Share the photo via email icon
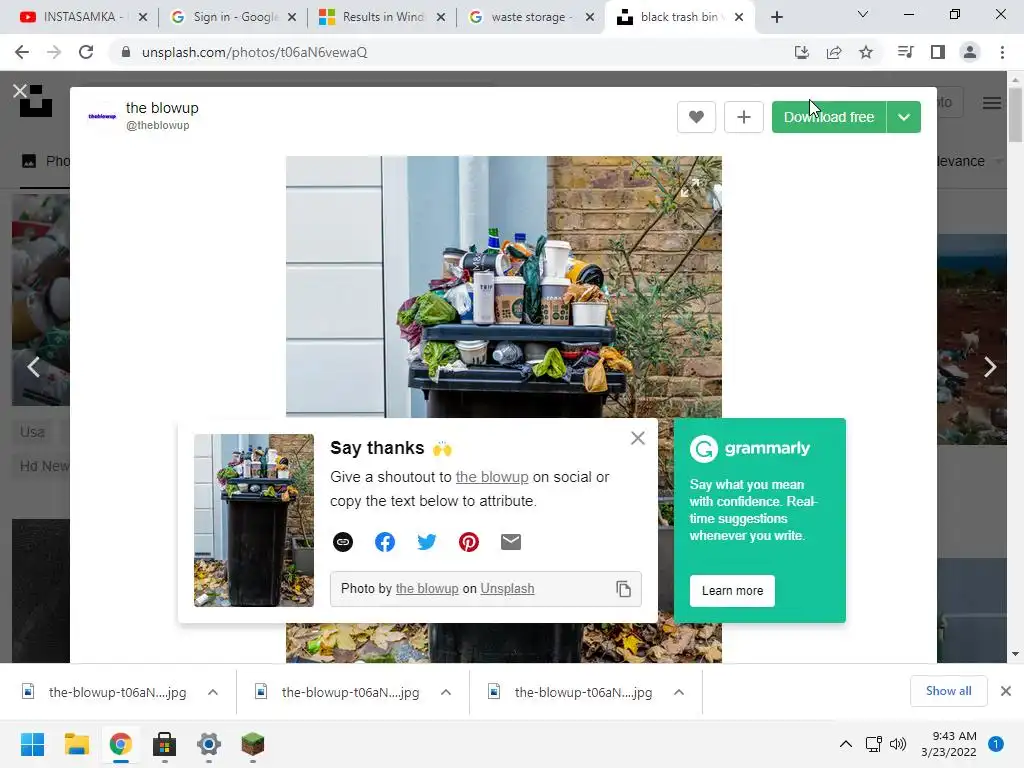The image size is (1024, 768). 511,542
